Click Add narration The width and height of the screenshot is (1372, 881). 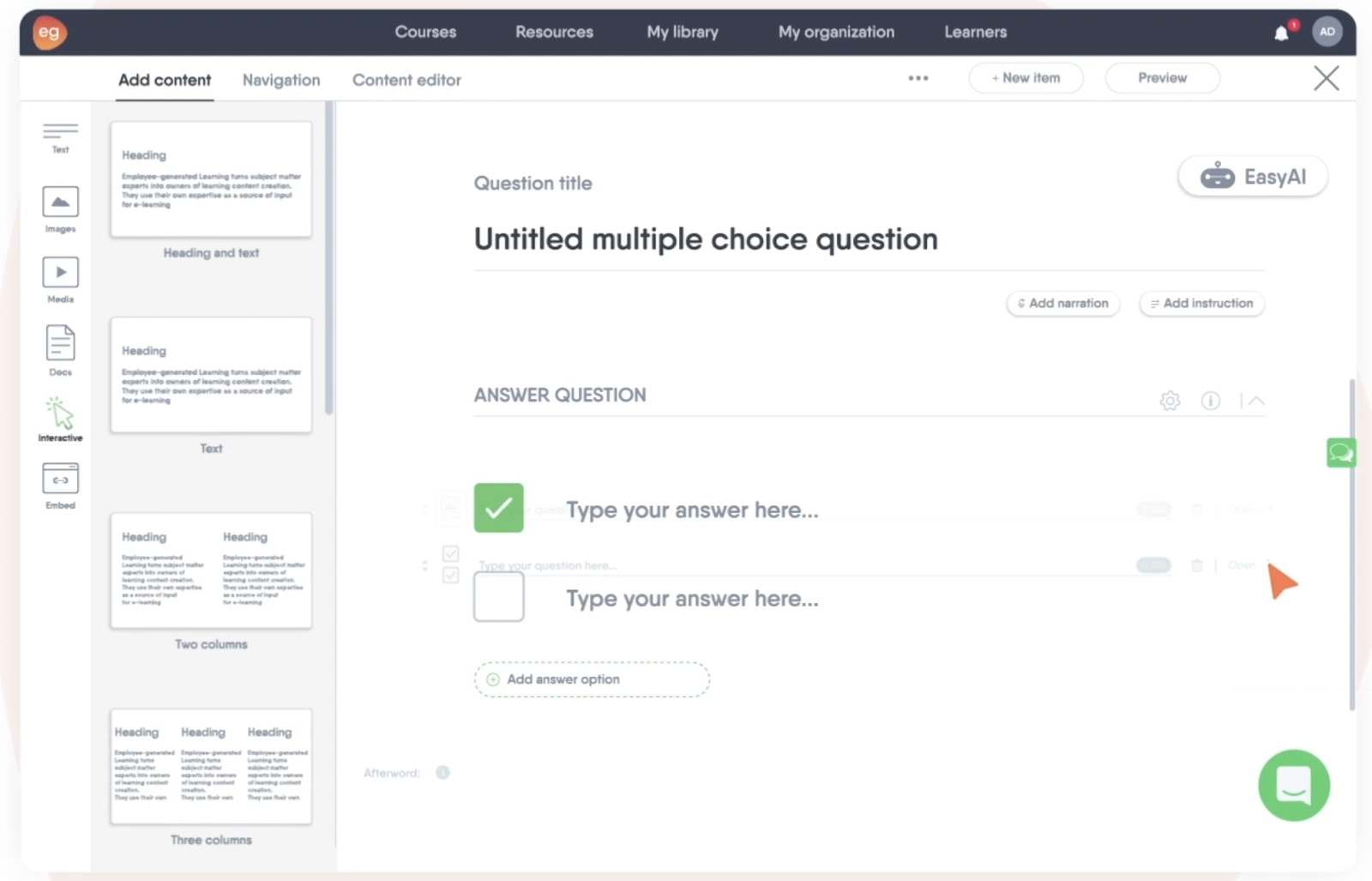point(1062,303)
